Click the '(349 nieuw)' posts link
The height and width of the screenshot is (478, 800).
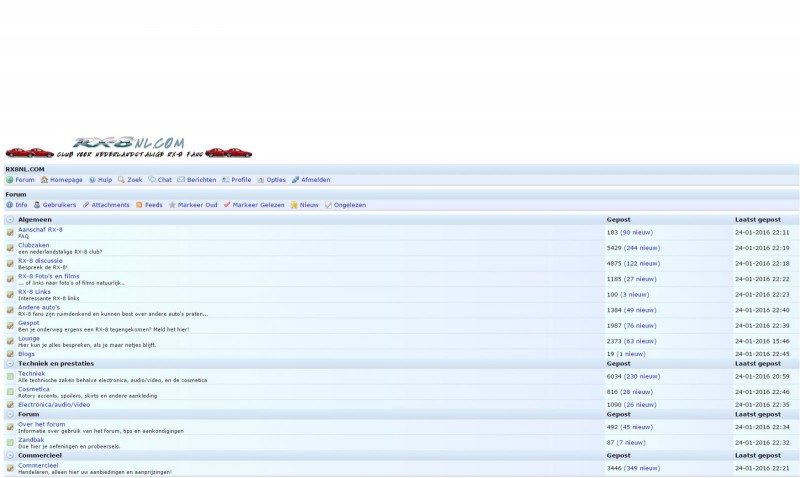pyautogui.click(x=642, y=468)
